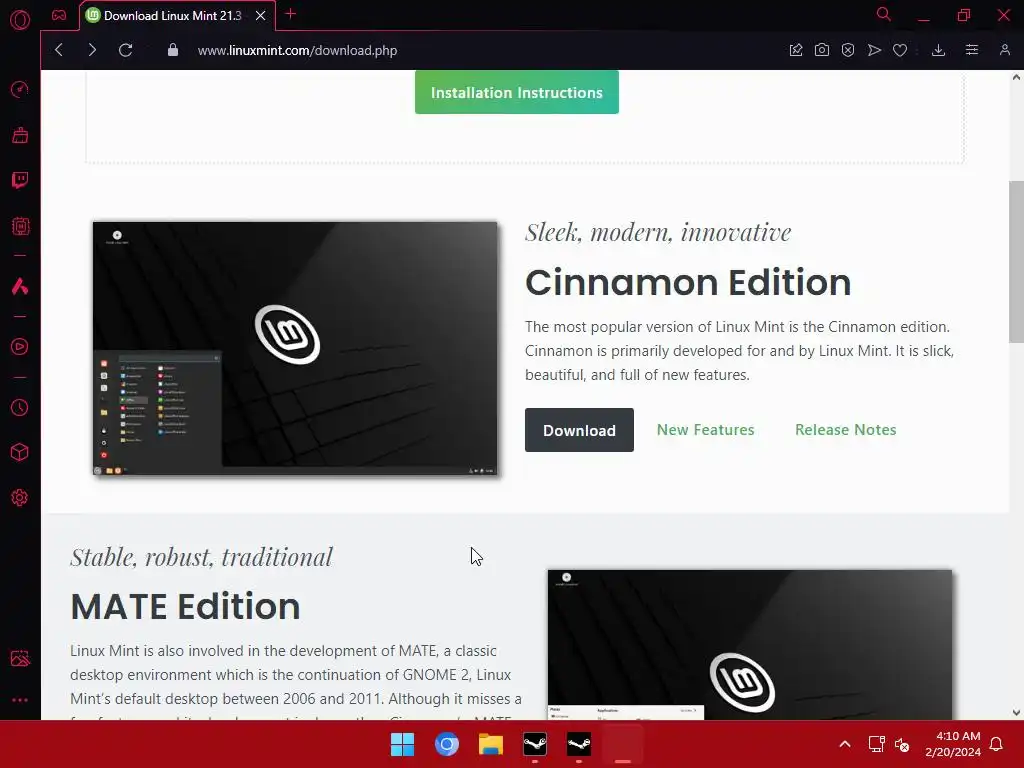Reload the Linux Mint download page
Image resolution: width=1024 pixels, height=768 pixels.
(x=125, y=50)
